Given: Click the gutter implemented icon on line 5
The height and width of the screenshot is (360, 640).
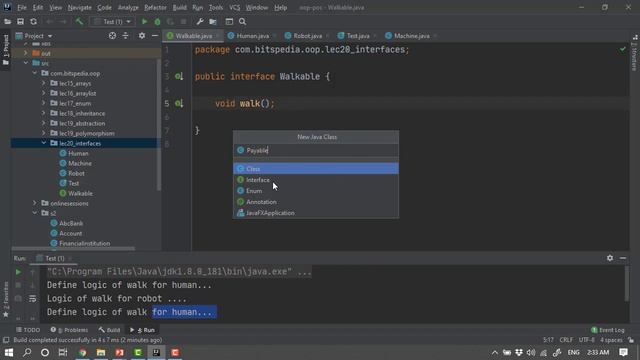Looking at the screenshot, I should [x=179, y=103].
